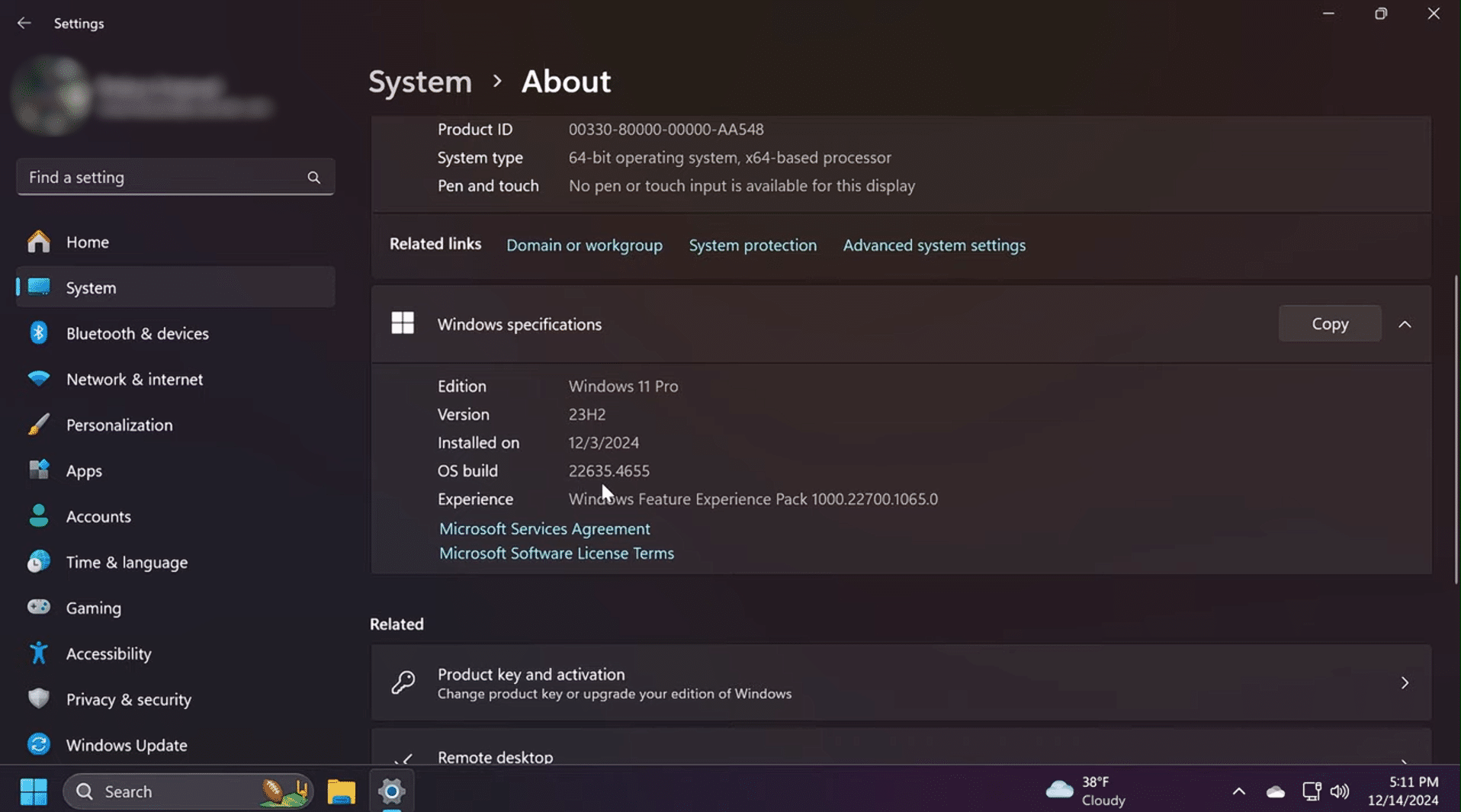
Task: Click the Find a setting search box
Action: coord(175,177)
